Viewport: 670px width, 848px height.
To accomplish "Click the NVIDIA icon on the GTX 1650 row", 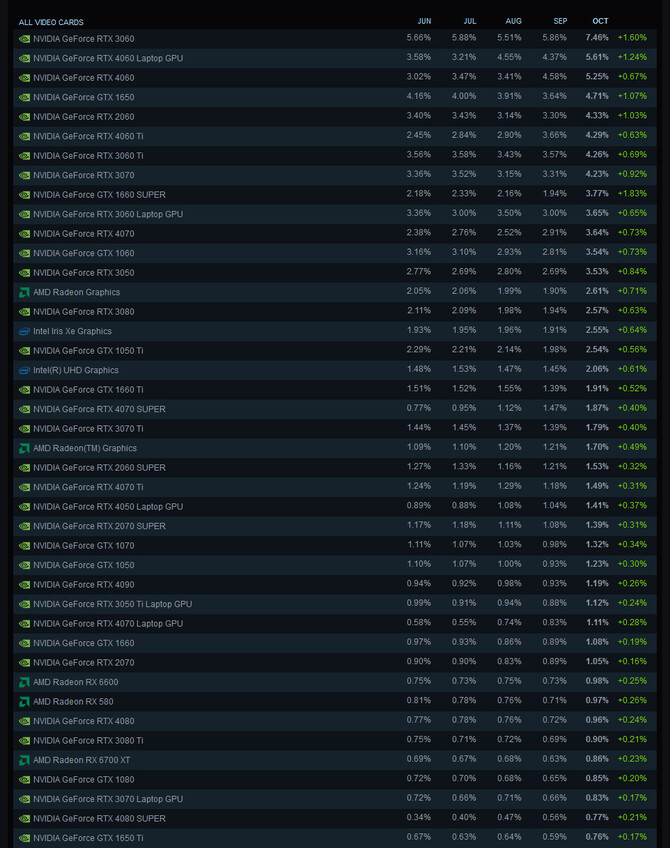I will coord(24,97).
